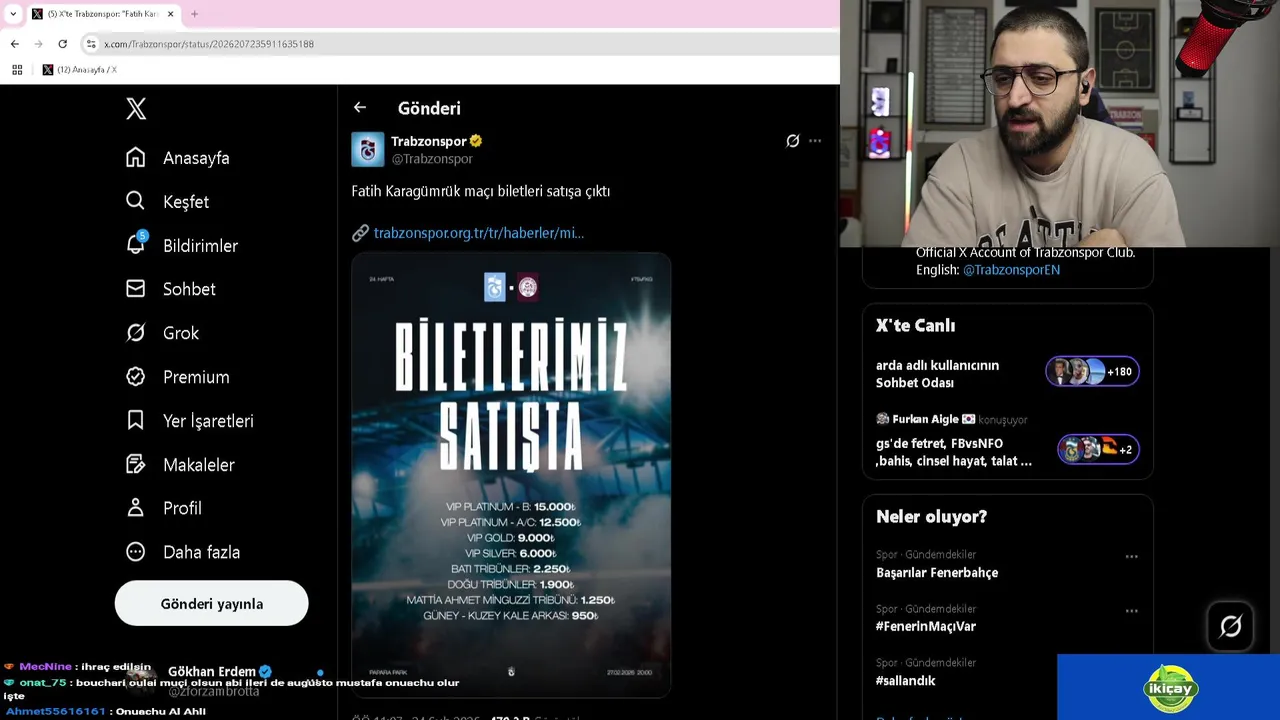
Task: Click browser back arrow
Action: [15, 44]
